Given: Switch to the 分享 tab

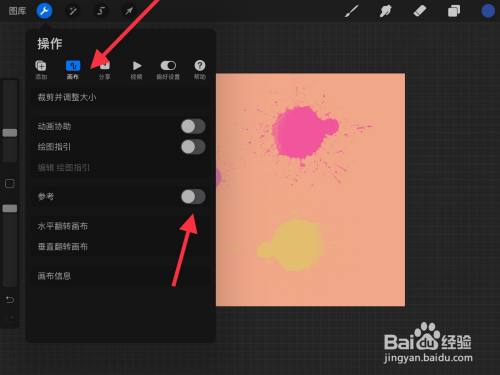Looking at the screenshot, I should click(x=104, y=70).
